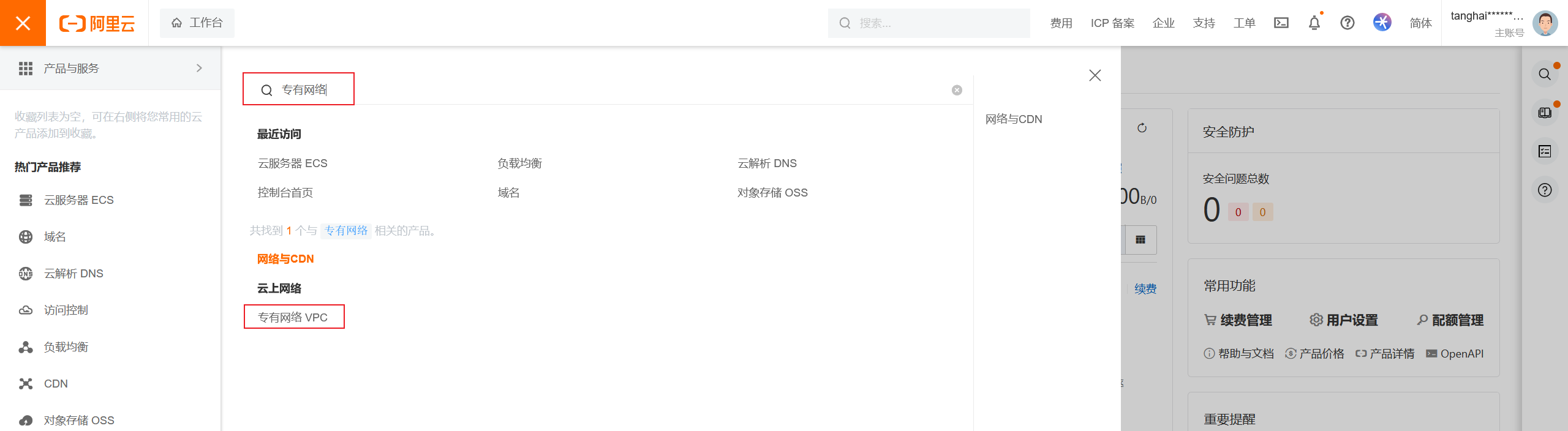
Task: Open 产品价格 link
Action: (1314, 354)
